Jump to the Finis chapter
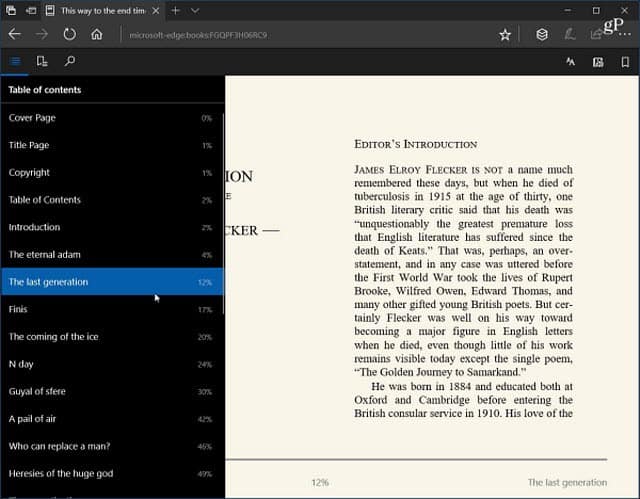Viewport: 640px width, 499px height. pos(111,309)
